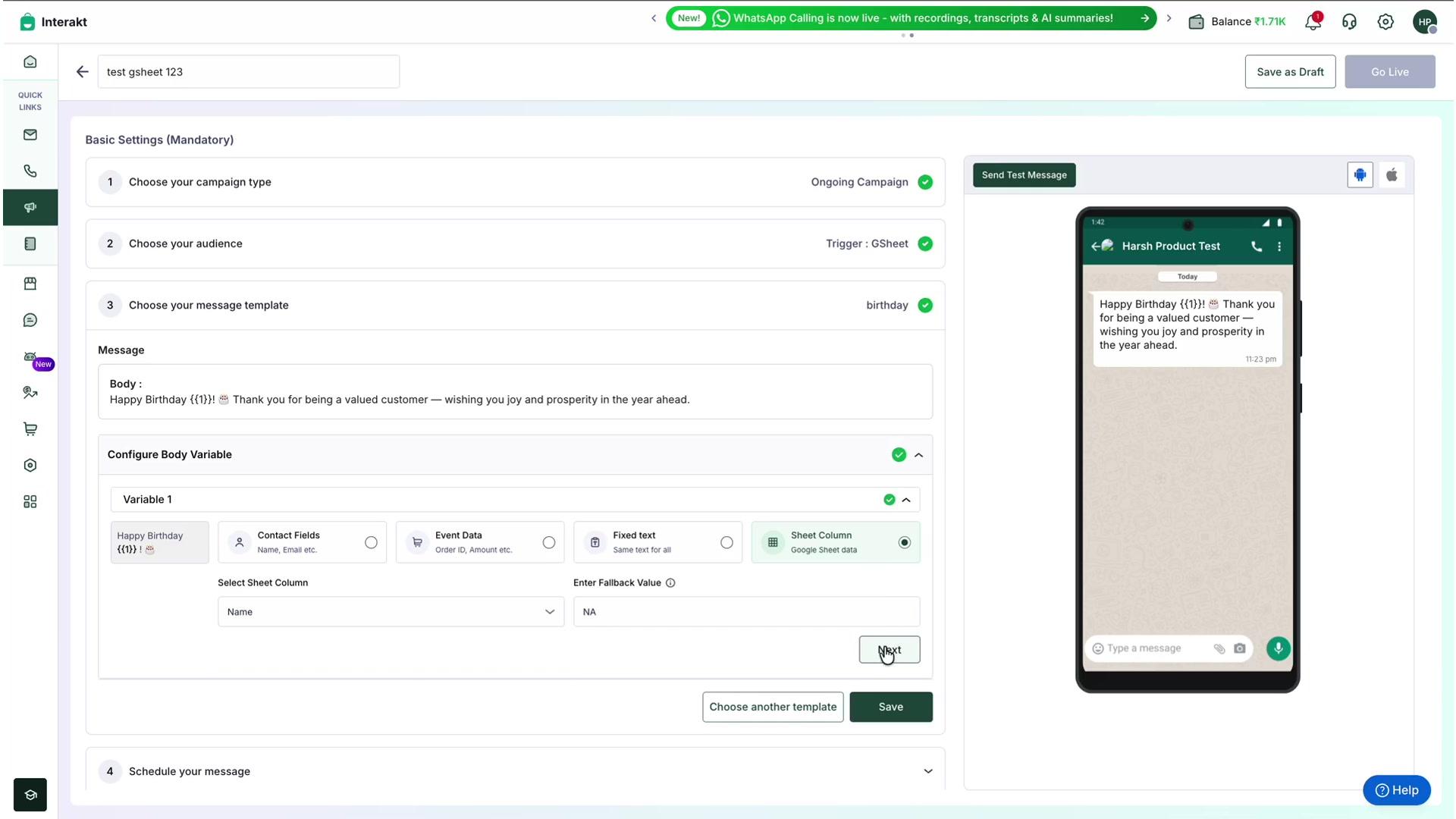Open the bot icon with New badge
The height and width of the screenshot is (819, 1456).
point(30,357)
